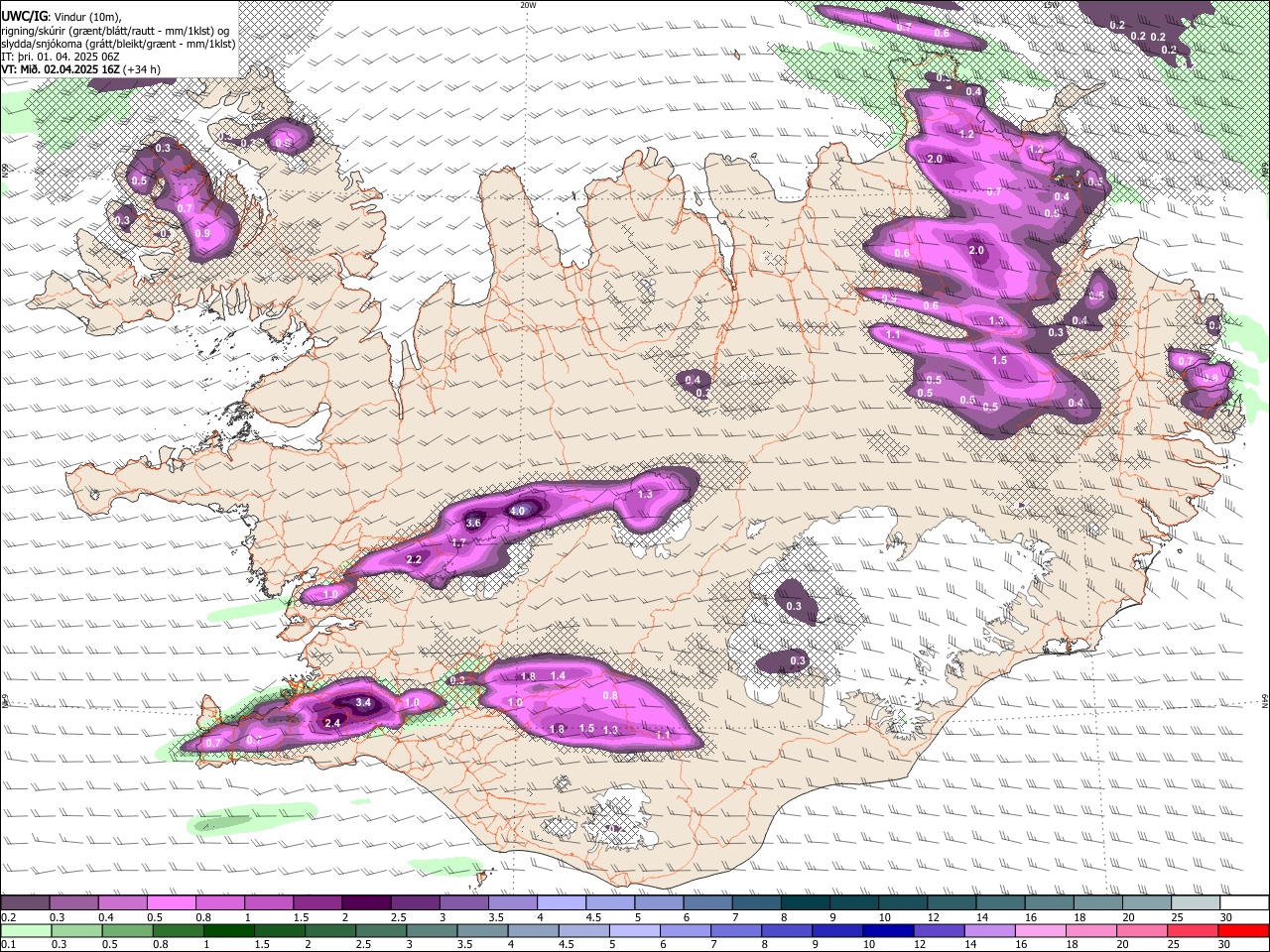The height and width of the screenshot is (952, 1270).
Task: Select the '(+34 h)' forecast offset text
Action: click(x=143, y=69)
